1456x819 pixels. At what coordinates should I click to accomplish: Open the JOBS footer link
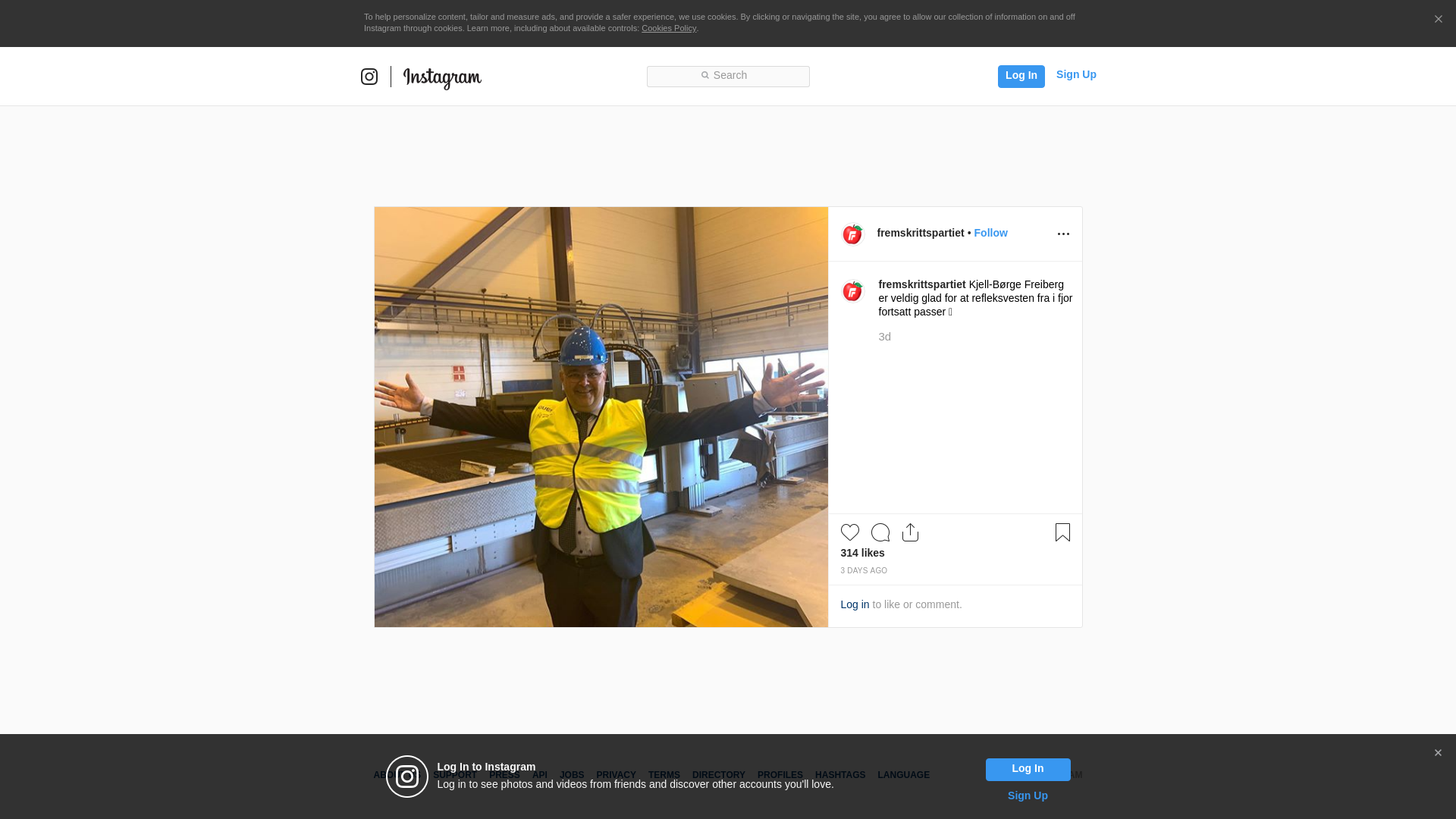(x=572, y=775)
